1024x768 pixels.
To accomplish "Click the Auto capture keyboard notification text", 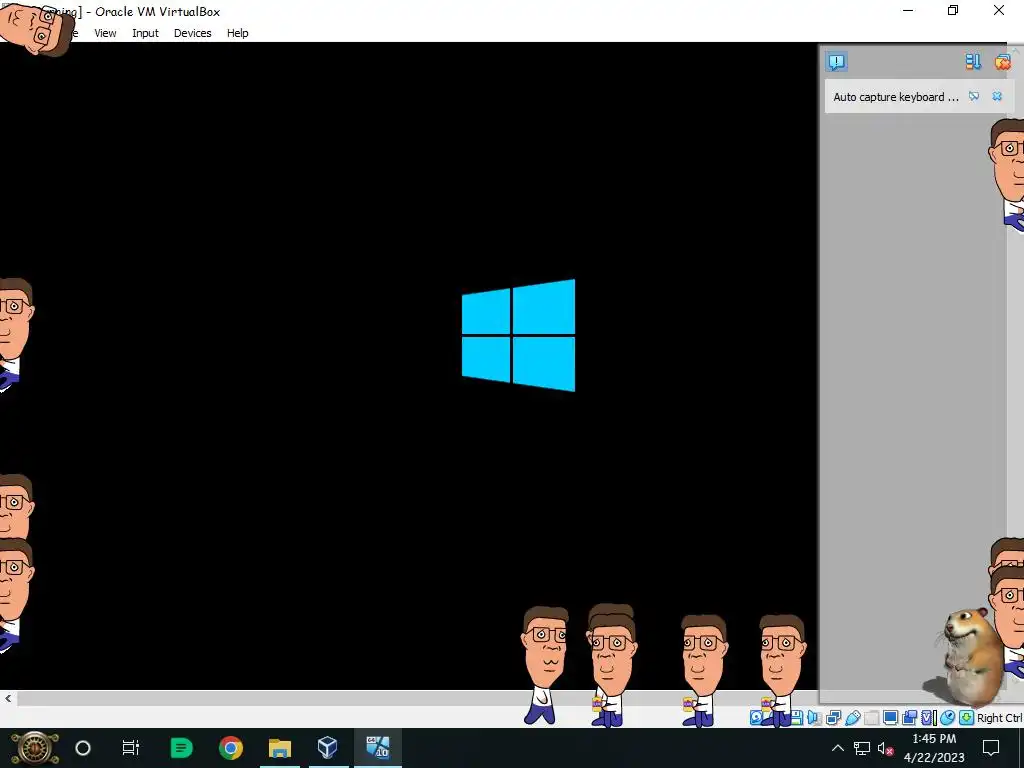I will 896,97.
